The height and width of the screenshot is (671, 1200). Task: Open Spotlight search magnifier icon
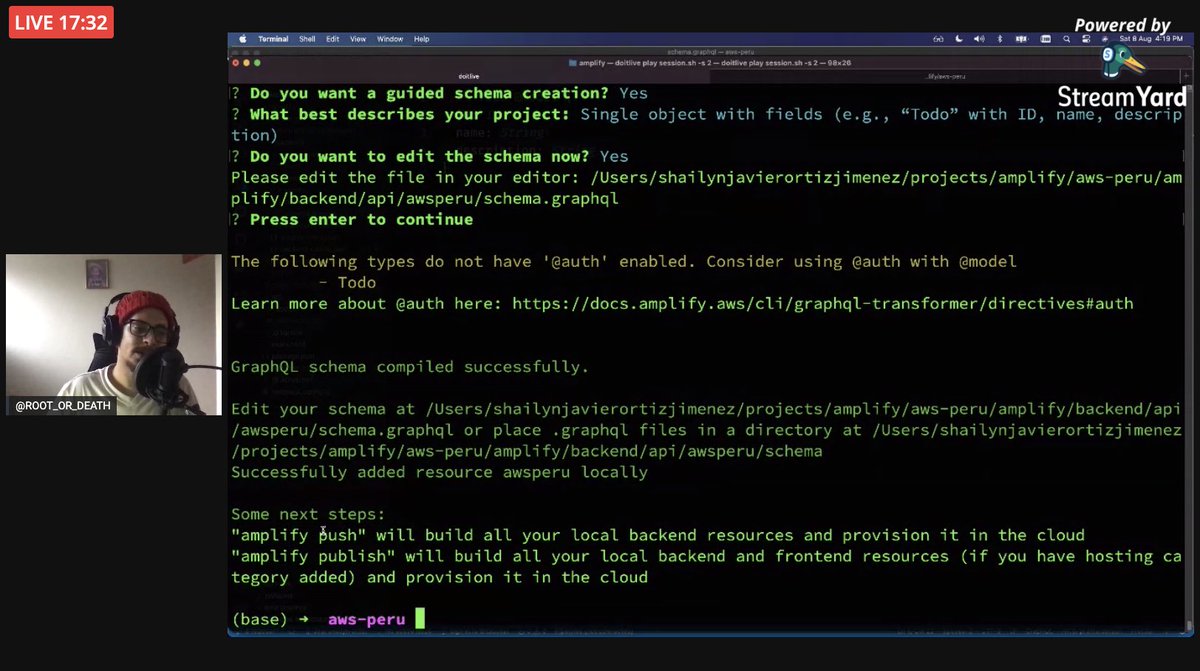point(1066,39)
